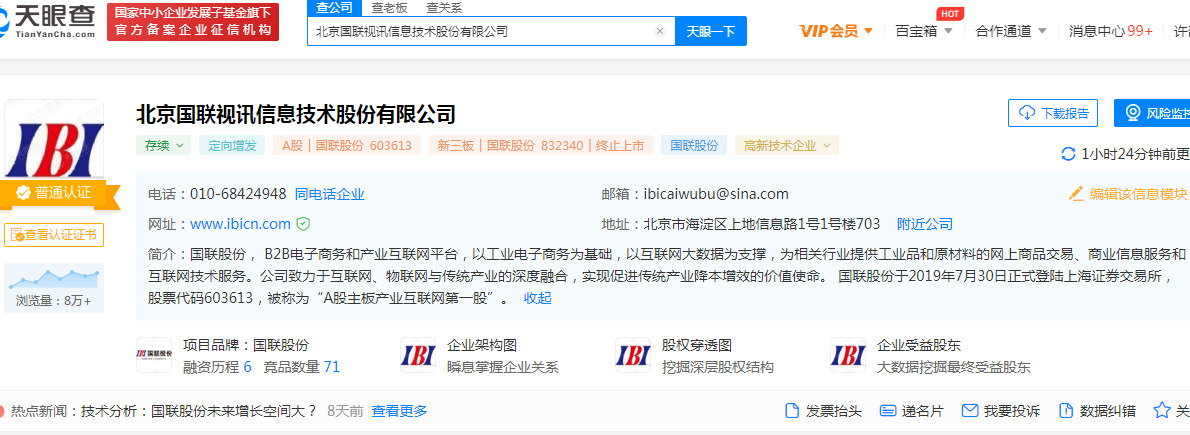Open the 企业受益股东 title link
1190x435 pixels.
click(919, 345)
